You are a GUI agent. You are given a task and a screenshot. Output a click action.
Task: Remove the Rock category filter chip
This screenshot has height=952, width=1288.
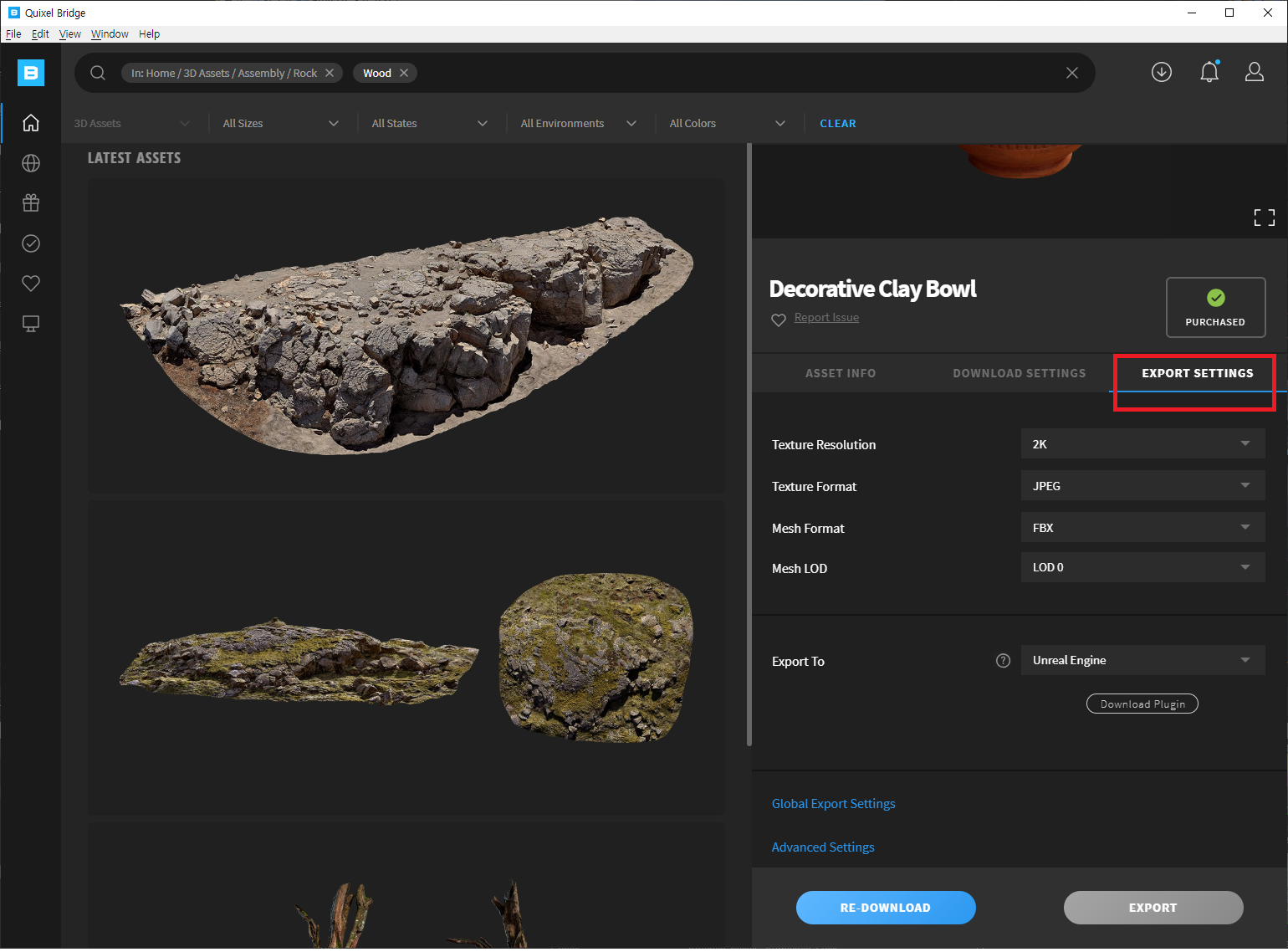click(x=330, y=73)
